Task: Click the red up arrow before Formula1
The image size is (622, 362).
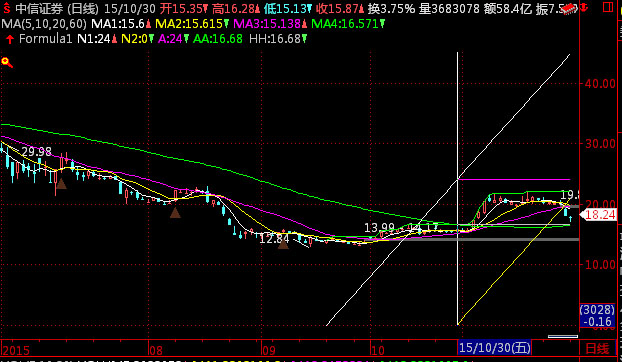Action: tap(10, 39)
